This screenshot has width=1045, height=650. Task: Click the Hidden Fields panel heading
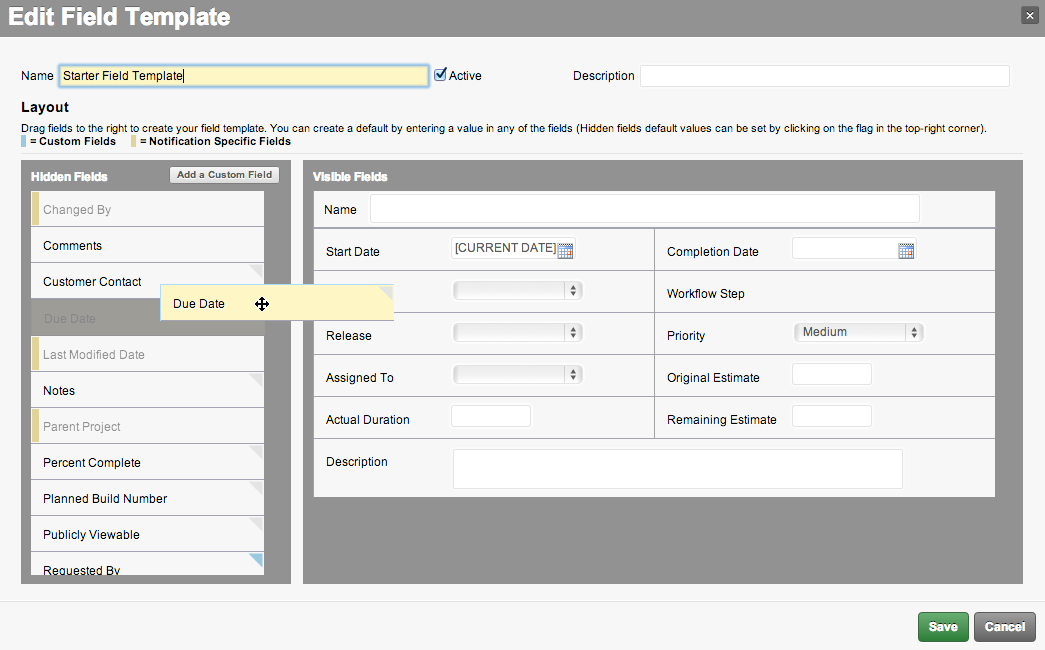69,177
